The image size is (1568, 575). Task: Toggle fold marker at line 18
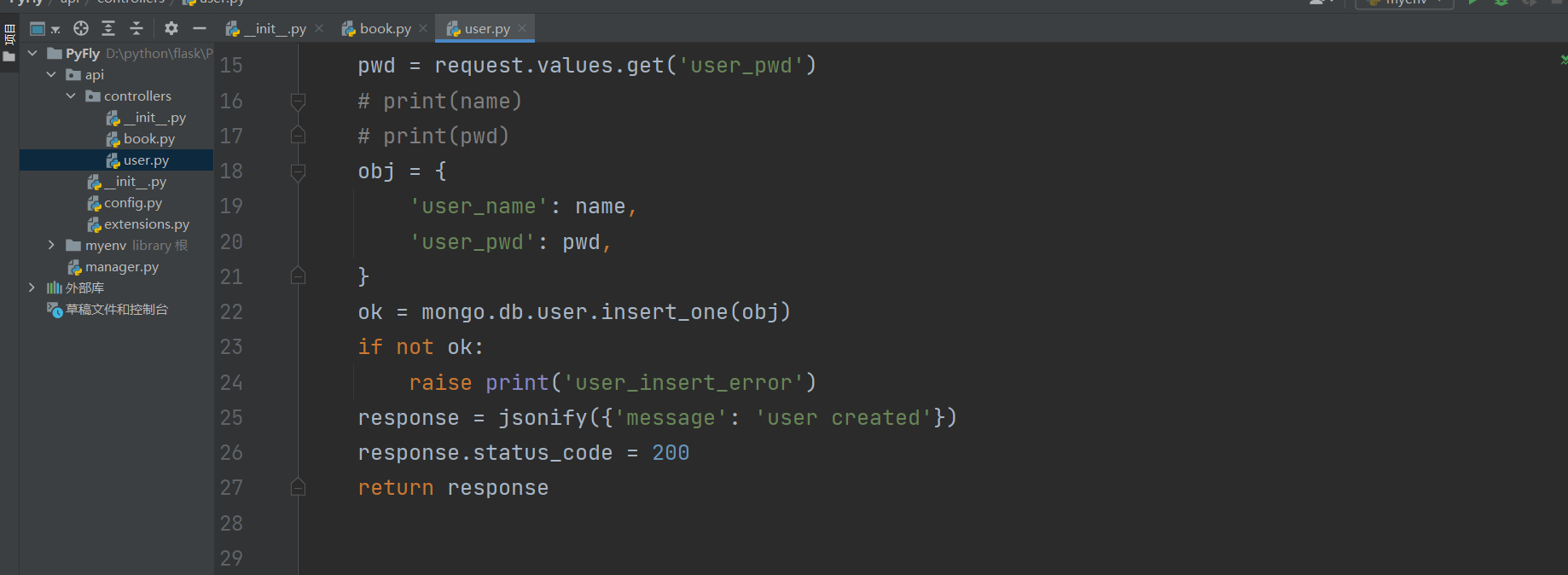coord(298,171)
